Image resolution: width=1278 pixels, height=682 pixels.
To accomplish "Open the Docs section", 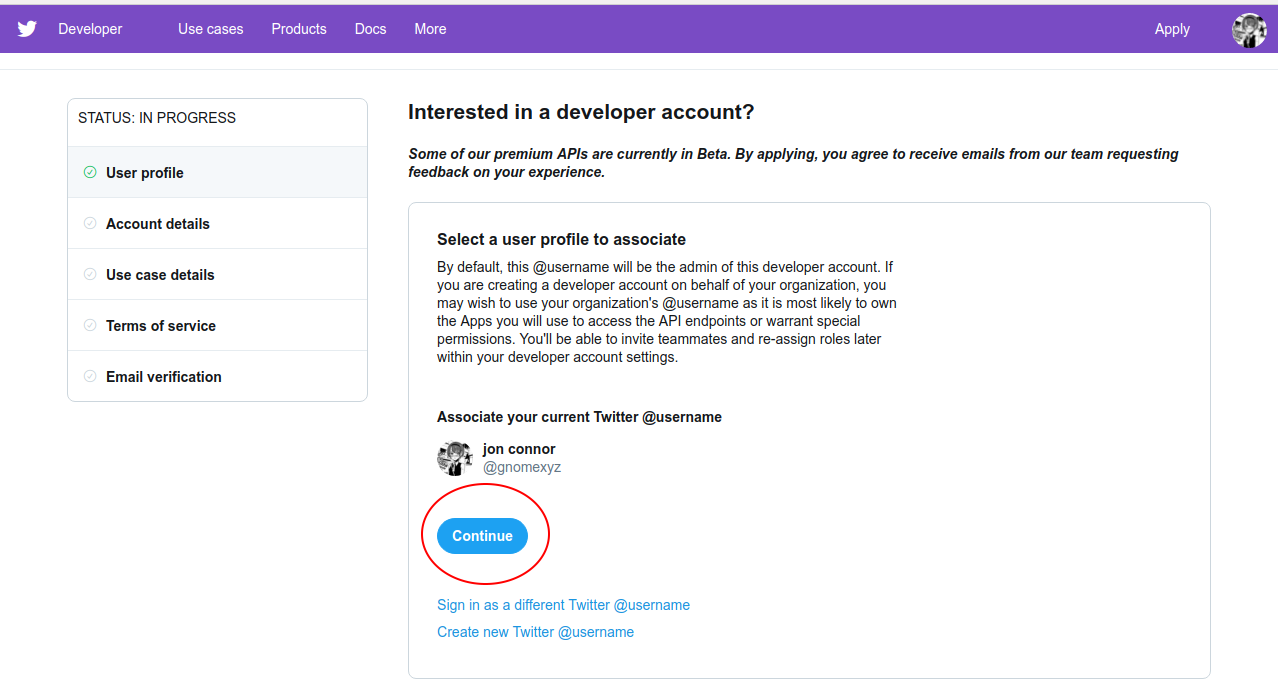I will point(370,29).
